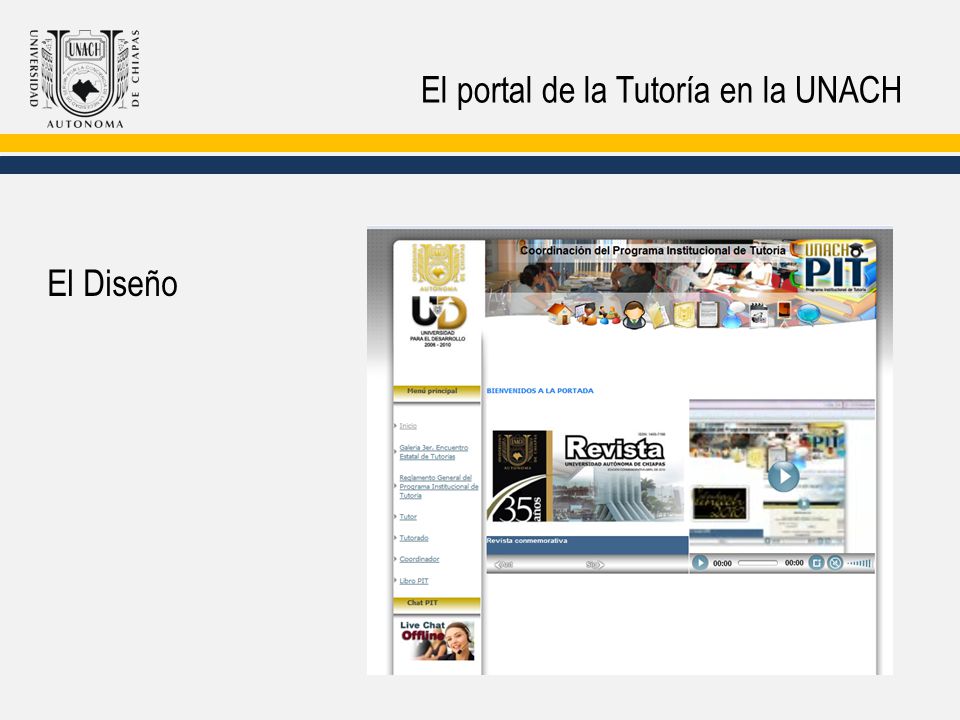Click the UNACH PIT logo in banner
The width and height of the screenshot is (960, 720).
click(x=834, y=266)
